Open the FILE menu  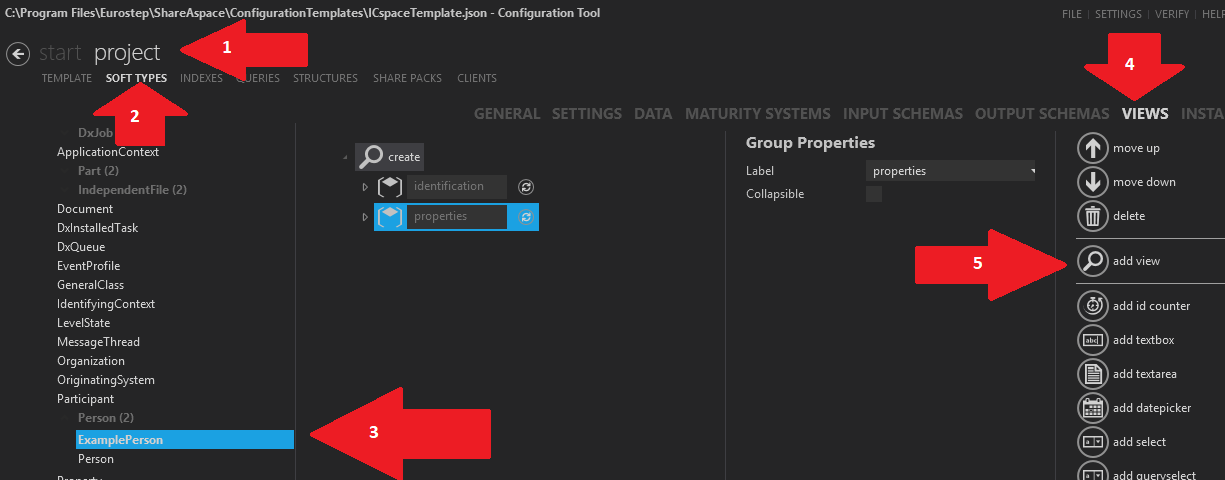pyautogui.click(x=1072, y=15)
